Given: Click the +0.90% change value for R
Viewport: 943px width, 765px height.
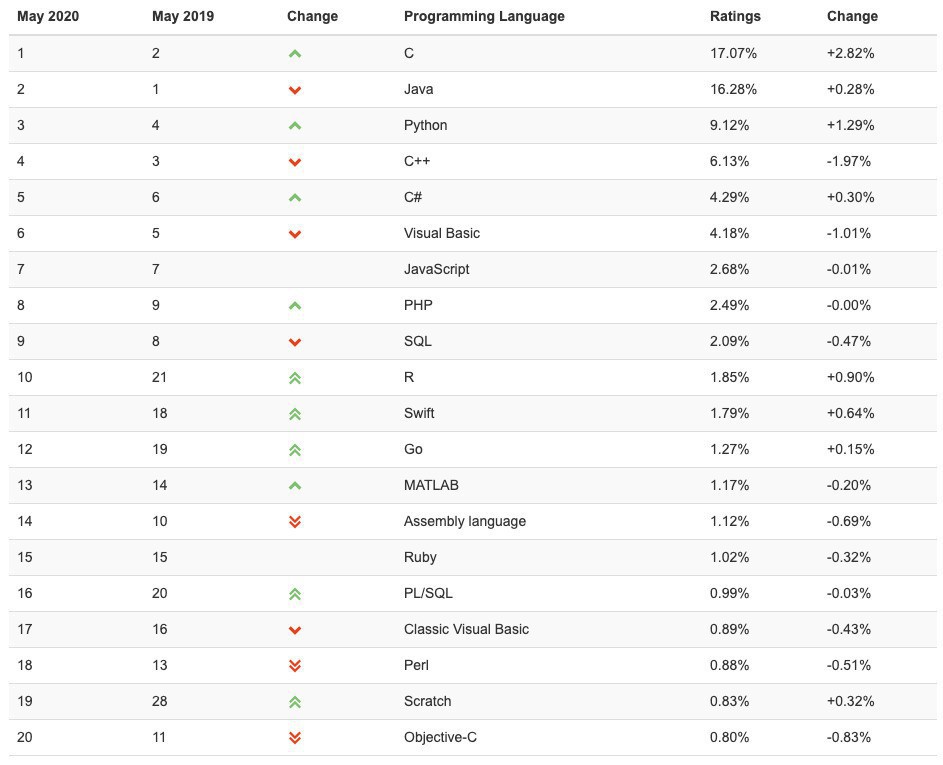Looking at the screenshot, I should (850, 377).
